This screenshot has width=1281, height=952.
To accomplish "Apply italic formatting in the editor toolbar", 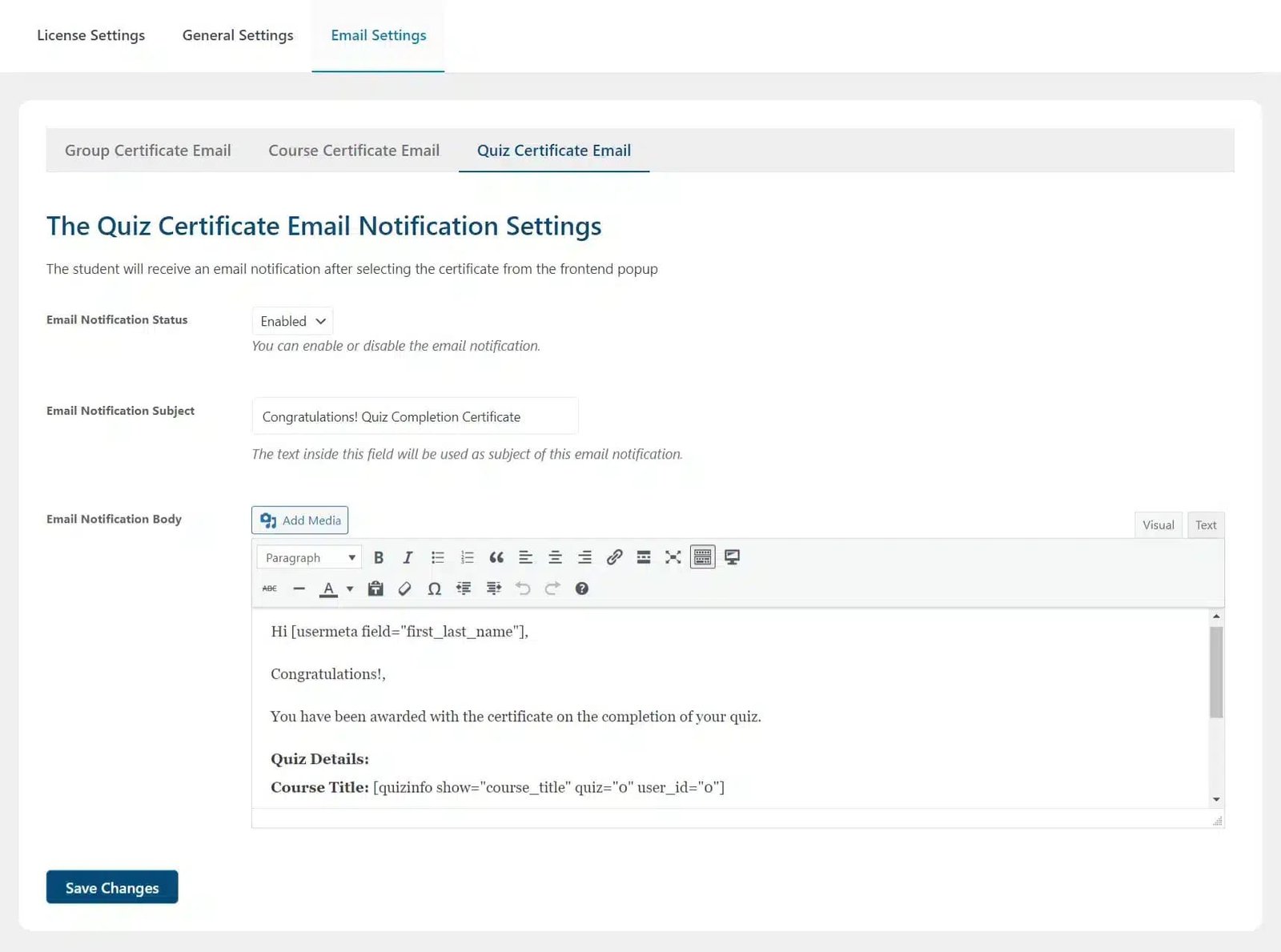I will click(408, 557).
